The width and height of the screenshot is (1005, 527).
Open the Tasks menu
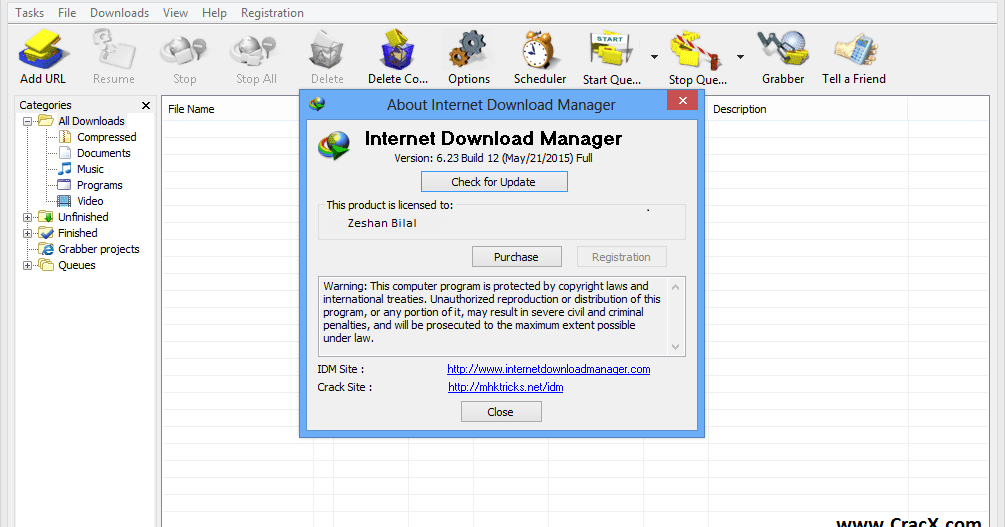tap(29, 13)
